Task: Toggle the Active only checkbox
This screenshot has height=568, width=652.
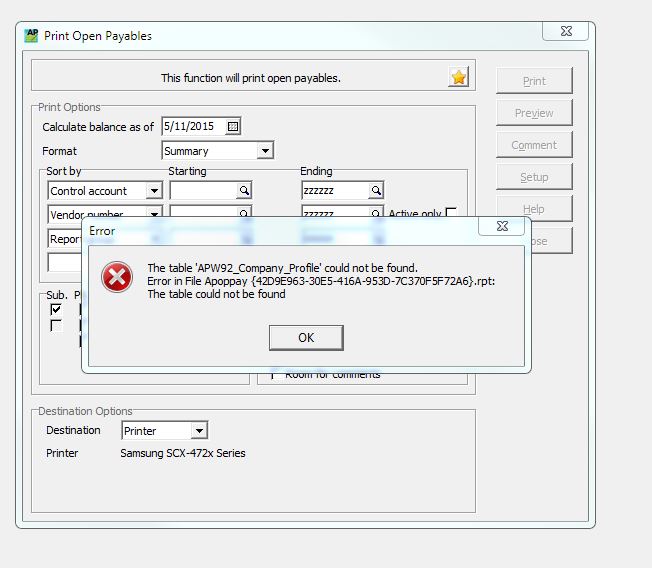Action: tap(451, 213)
